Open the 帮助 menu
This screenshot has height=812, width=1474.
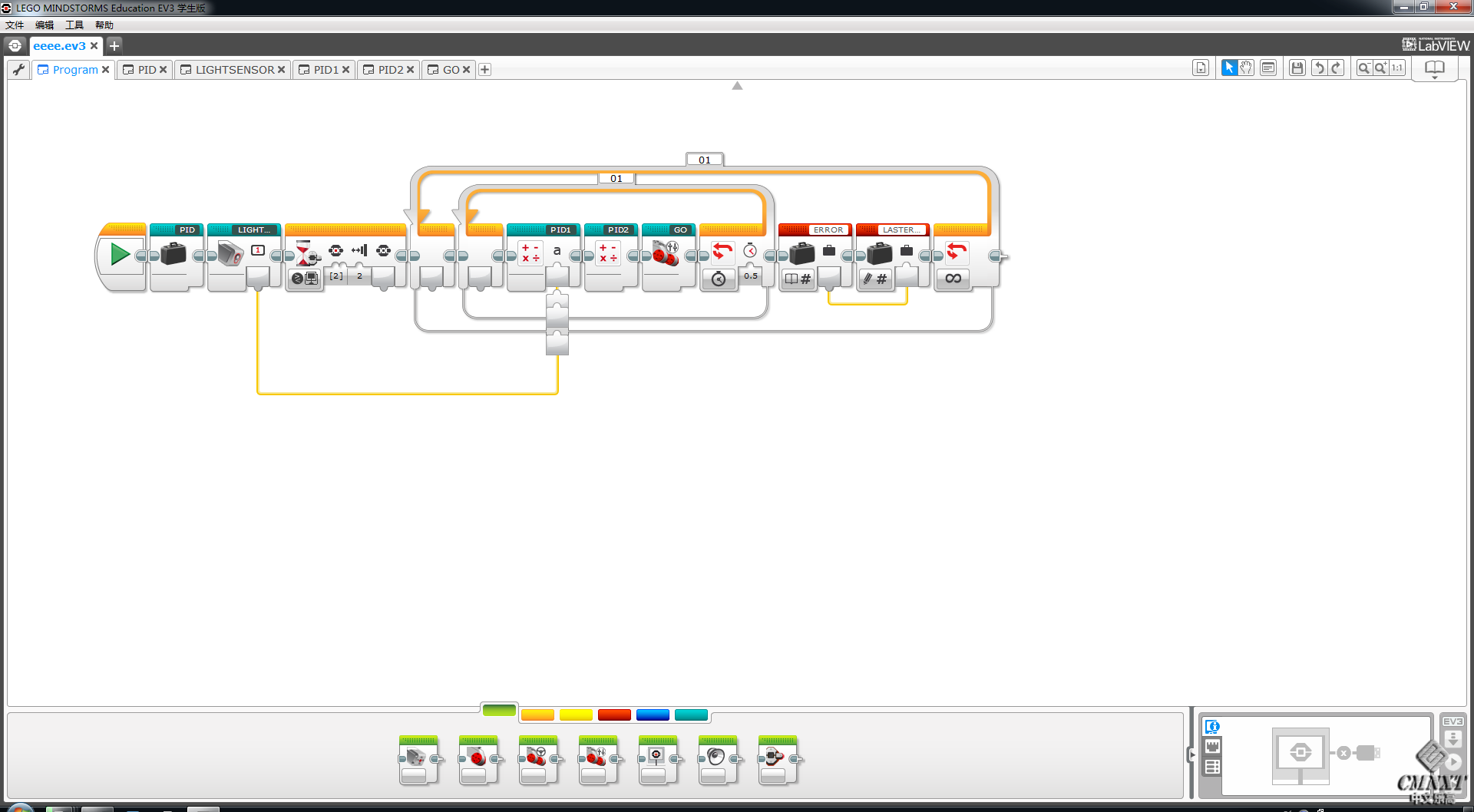point(104,25)
